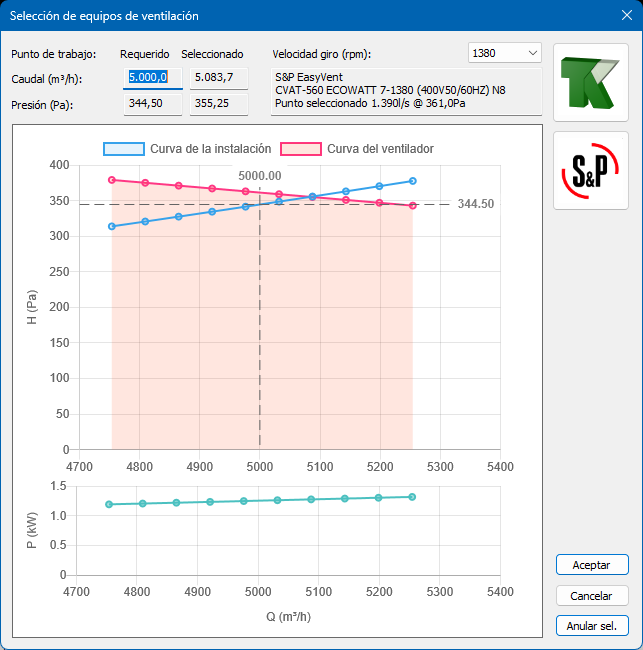This screenshot has width=643, height=650.
Task: Select the leftmost point on the fan curve
Action: coord(112,180)
